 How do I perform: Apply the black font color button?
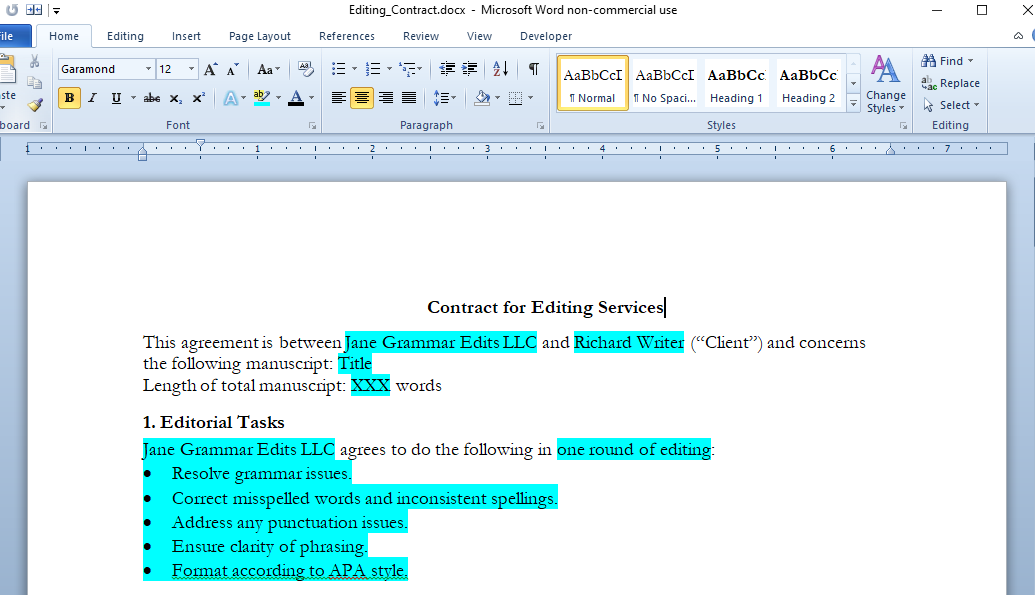pos(296,98)
